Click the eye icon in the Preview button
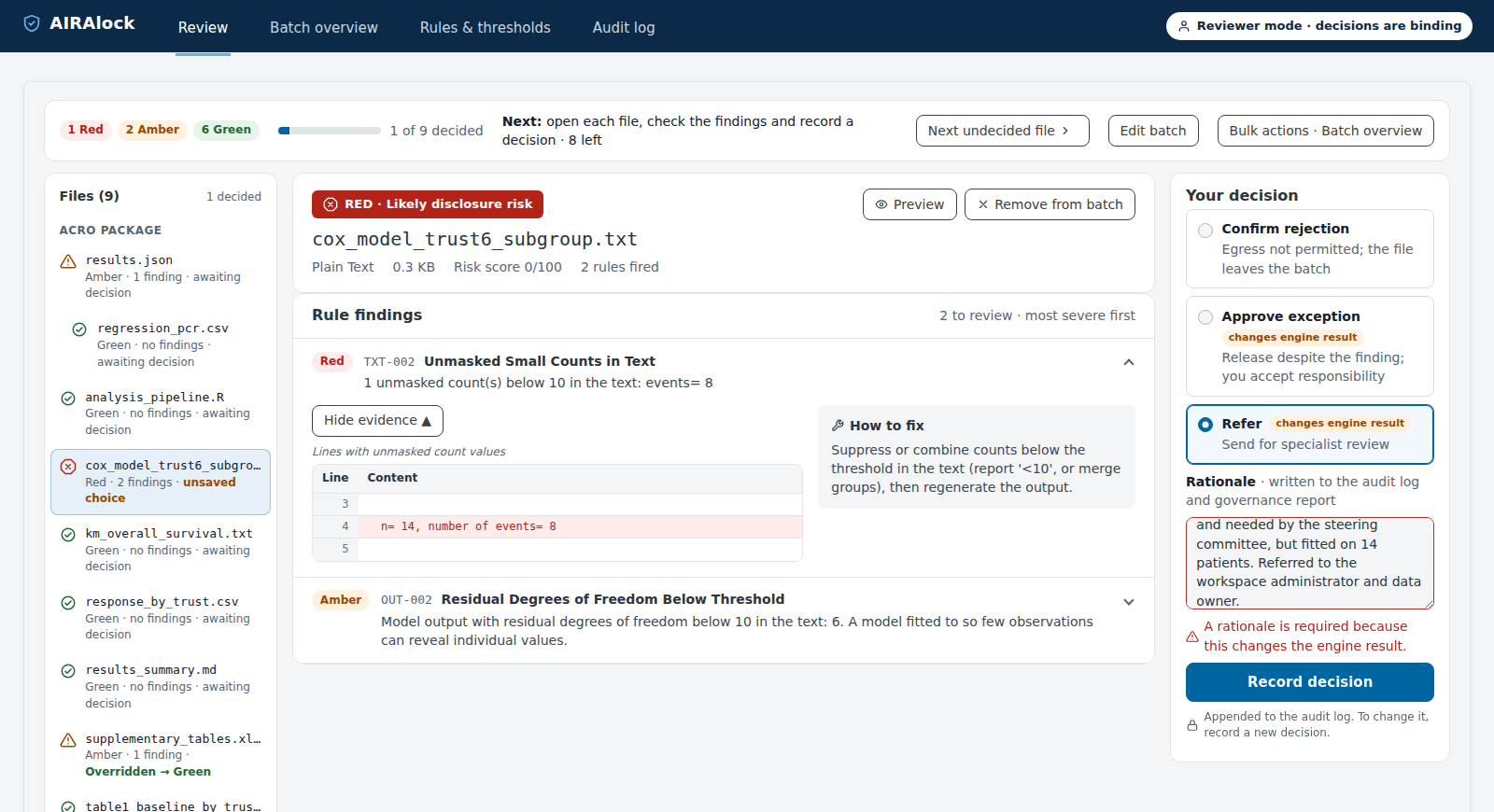1494x812 pixels. click(881, 204)
